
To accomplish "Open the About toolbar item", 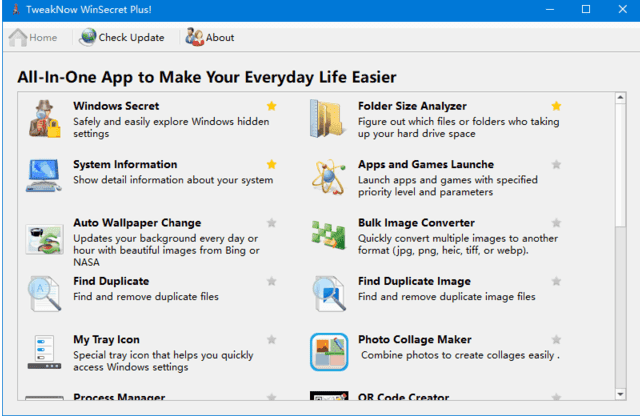I will (210, 38).
